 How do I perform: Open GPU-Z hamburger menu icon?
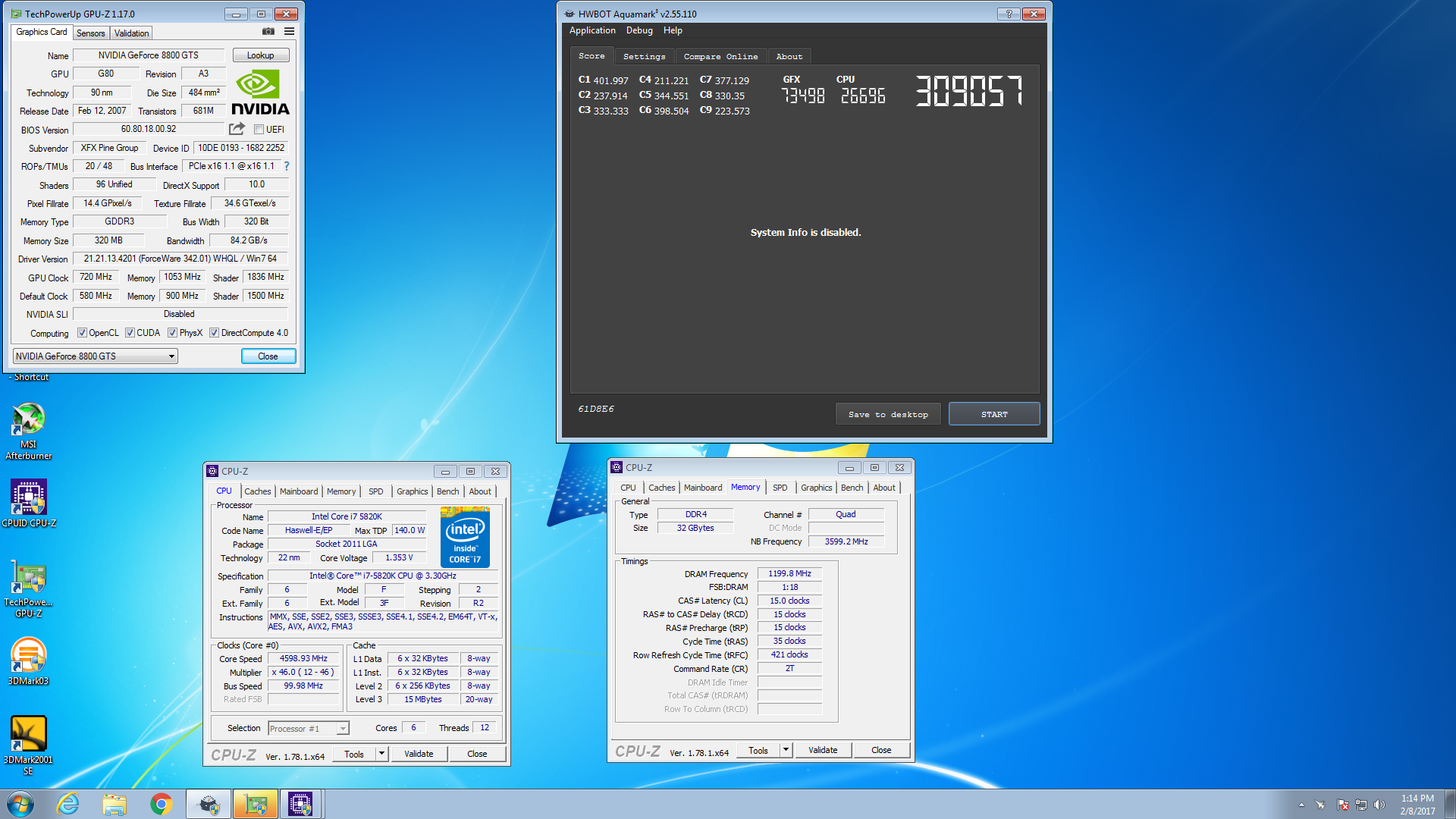click(x=289, y=32)
